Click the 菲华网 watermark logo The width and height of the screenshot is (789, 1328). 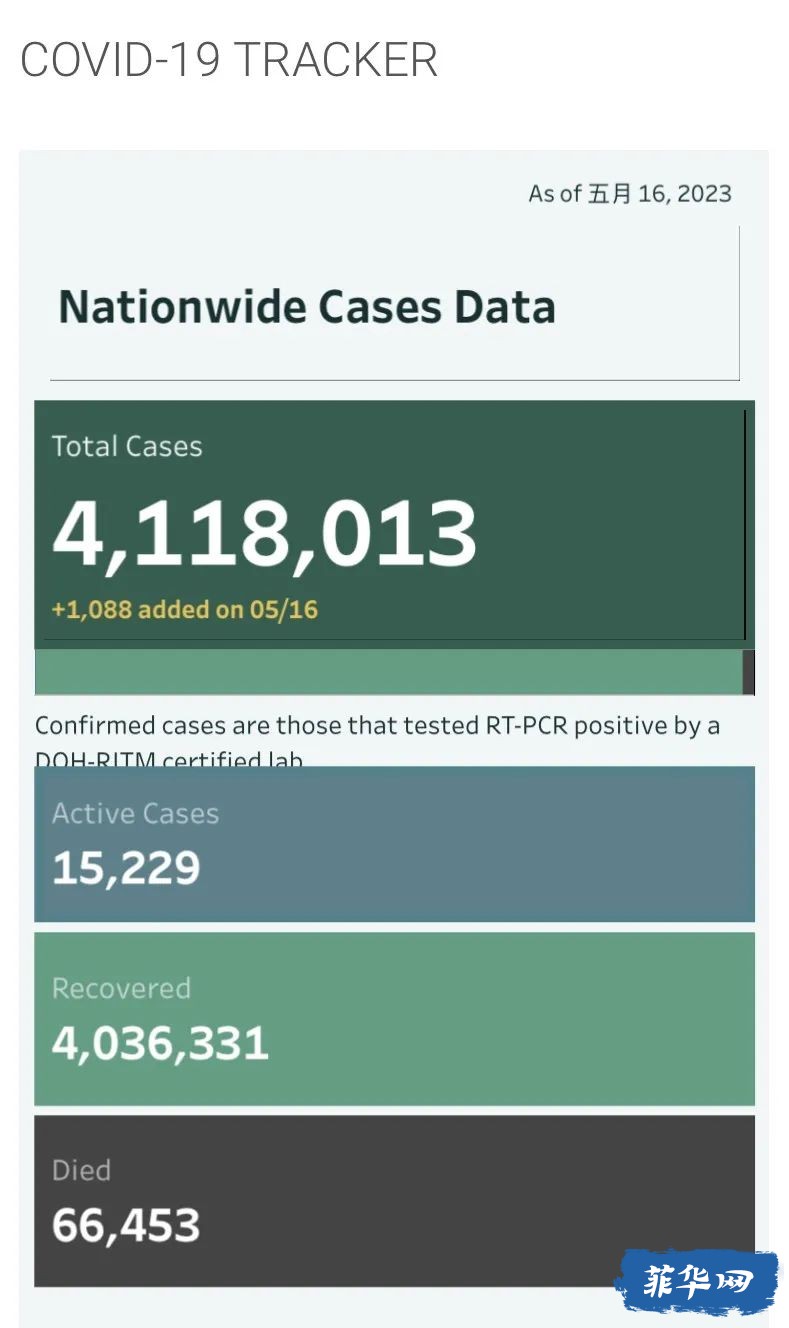(696, 1281)
